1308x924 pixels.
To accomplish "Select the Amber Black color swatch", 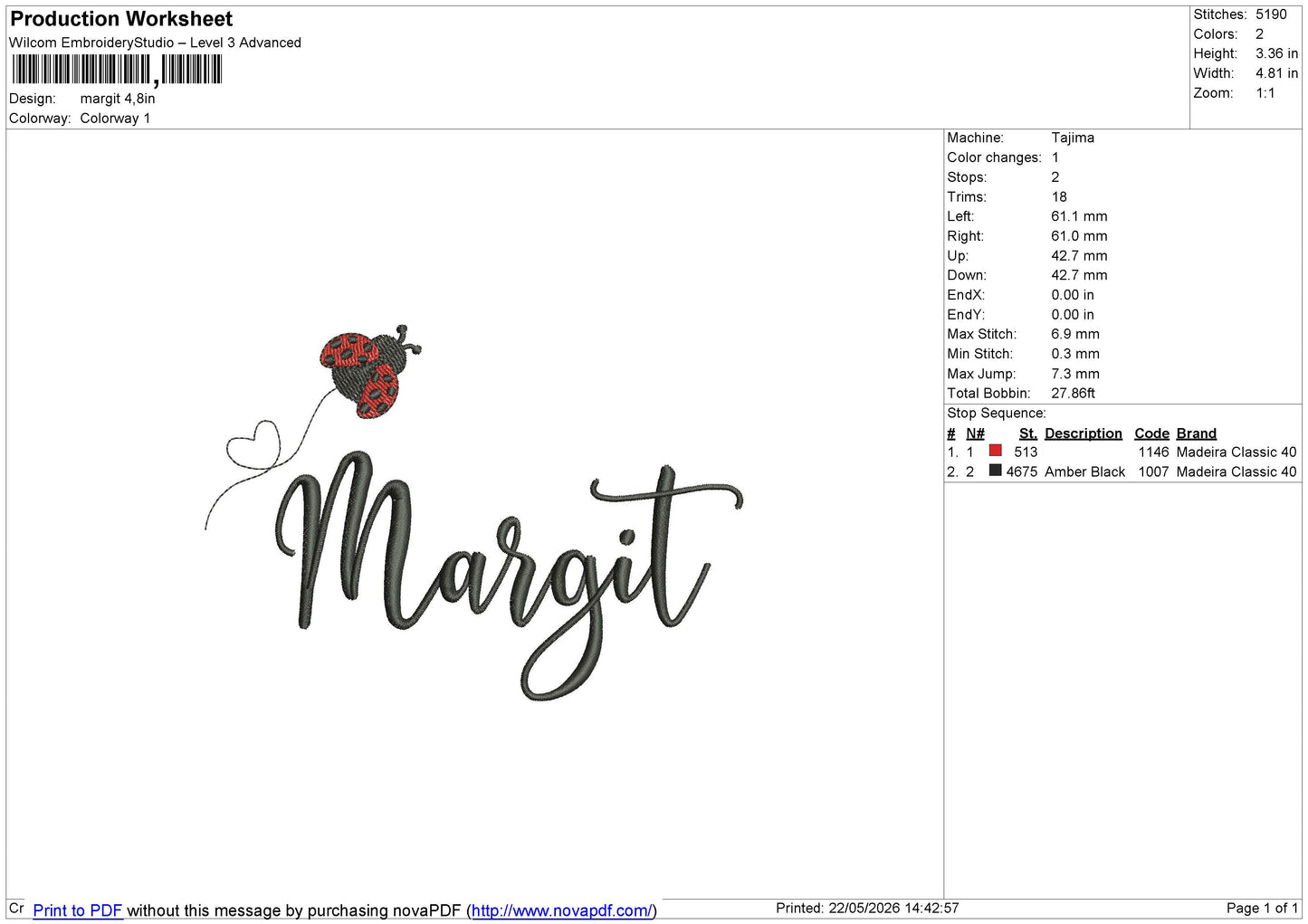I will tap(996, 471).
